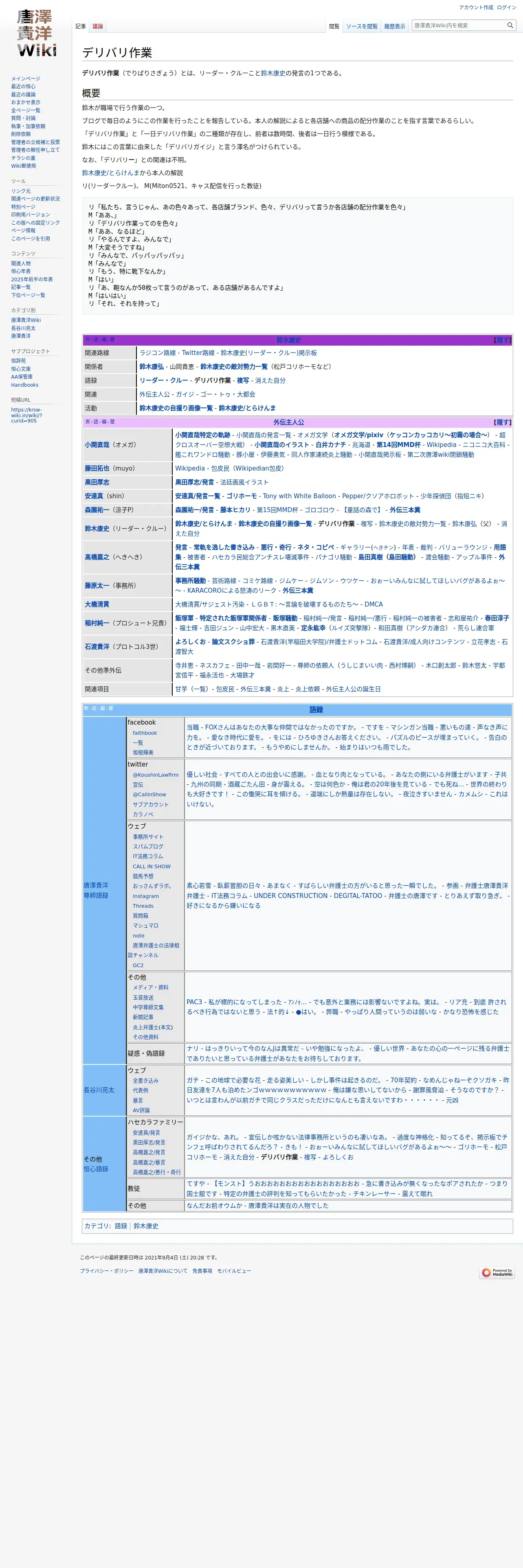Open ページ情報 in the tools section
Viewport: 523px width, 1568px height.
[23, 231]
